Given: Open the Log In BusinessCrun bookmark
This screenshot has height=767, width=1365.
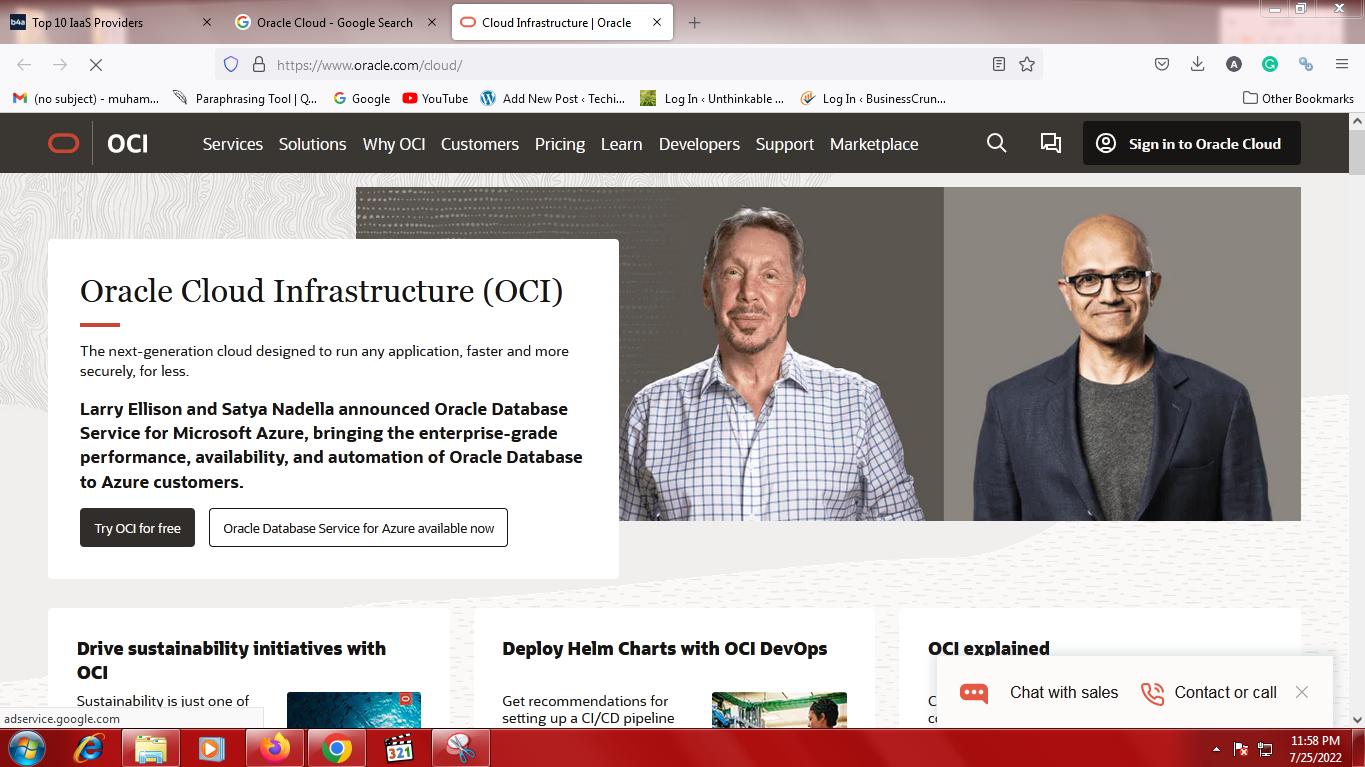Looking at the screenshot, I should click(873, 98).
